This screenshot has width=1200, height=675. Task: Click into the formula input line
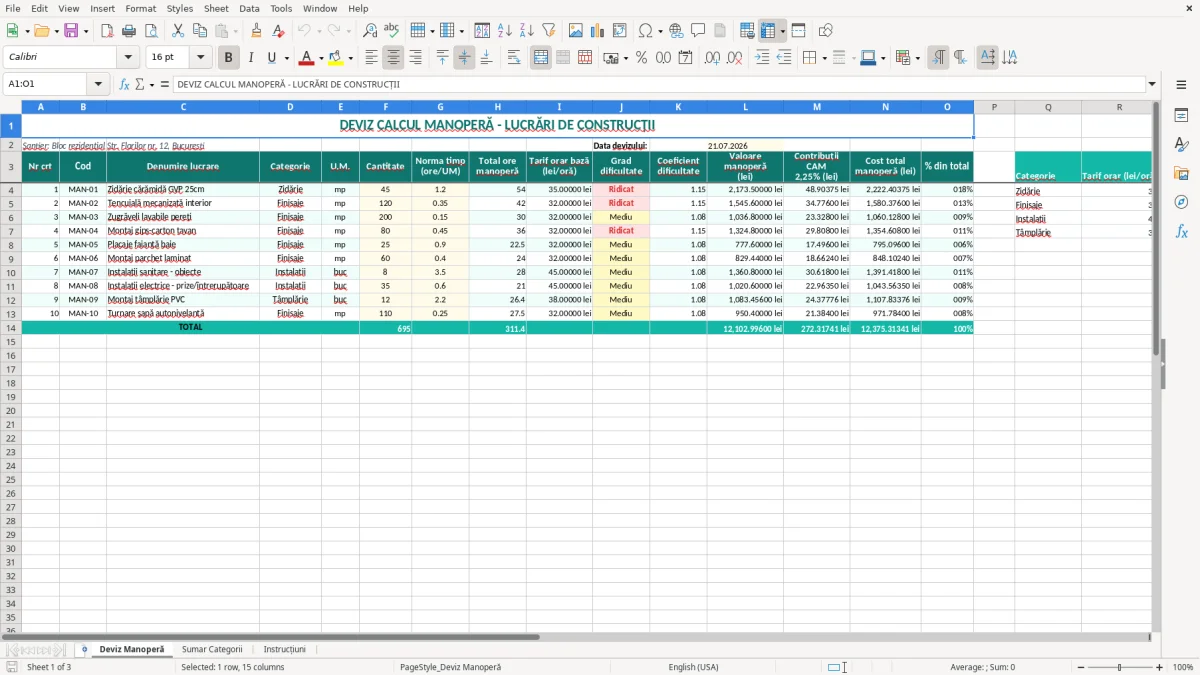[x=658, y=84]
